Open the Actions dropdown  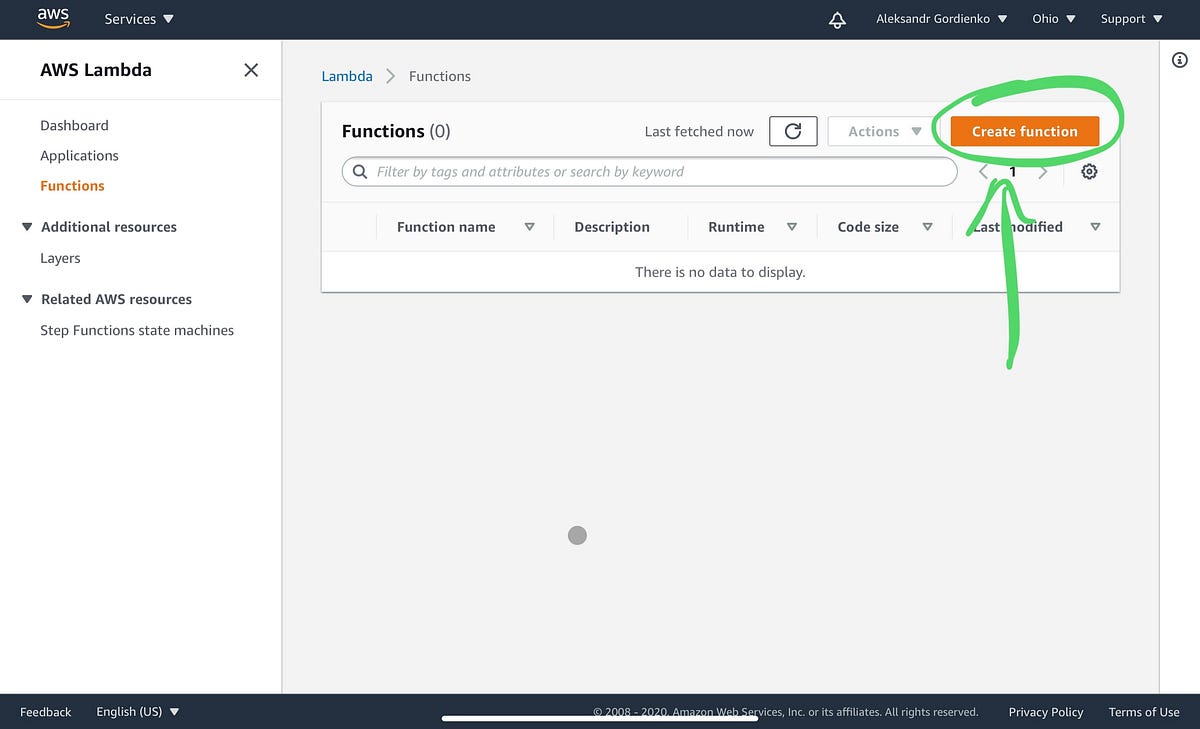[881, 131]
